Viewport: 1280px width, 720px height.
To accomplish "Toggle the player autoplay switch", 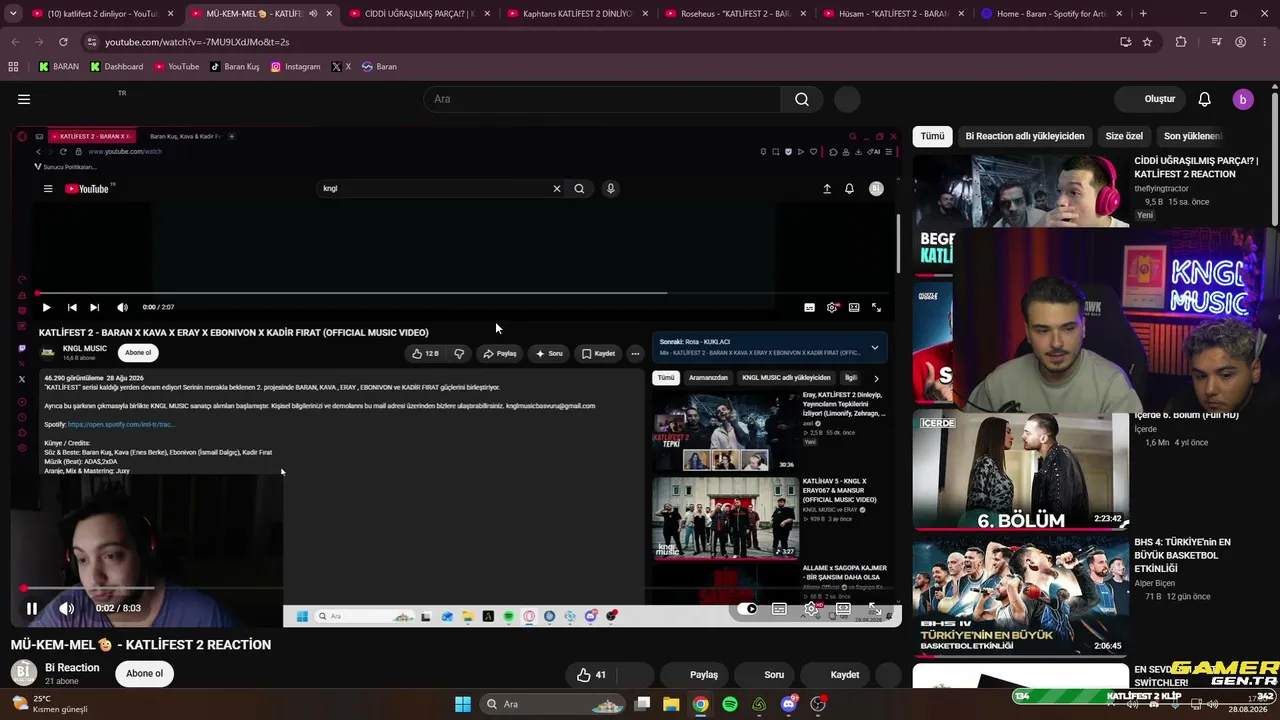I will pos(747,608).
